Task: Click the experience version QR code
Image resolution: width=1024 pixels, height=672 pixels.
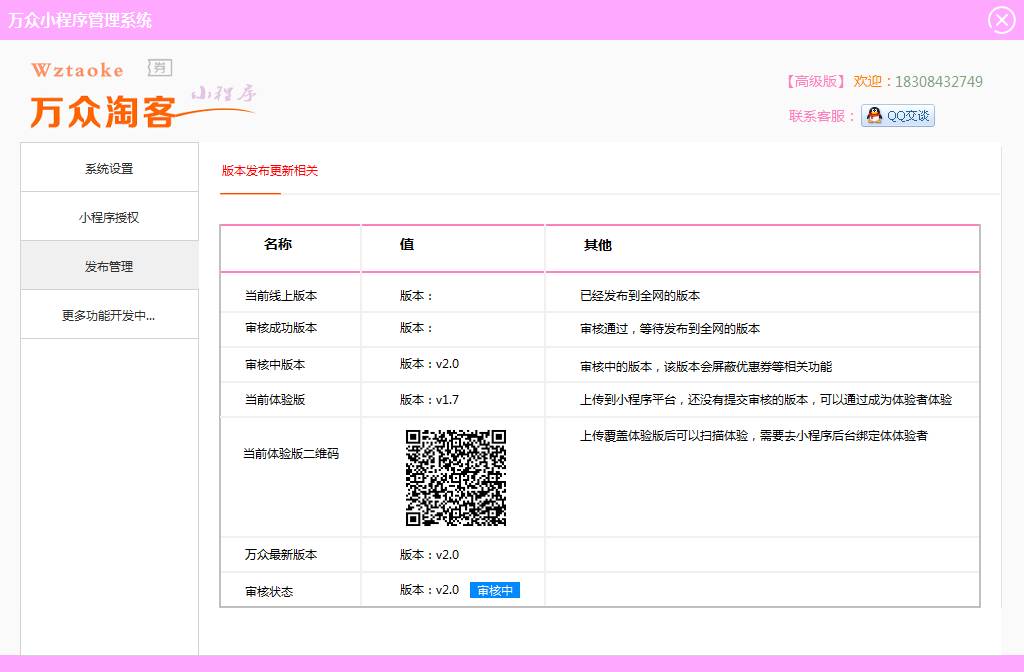Action: coord(456,477)
